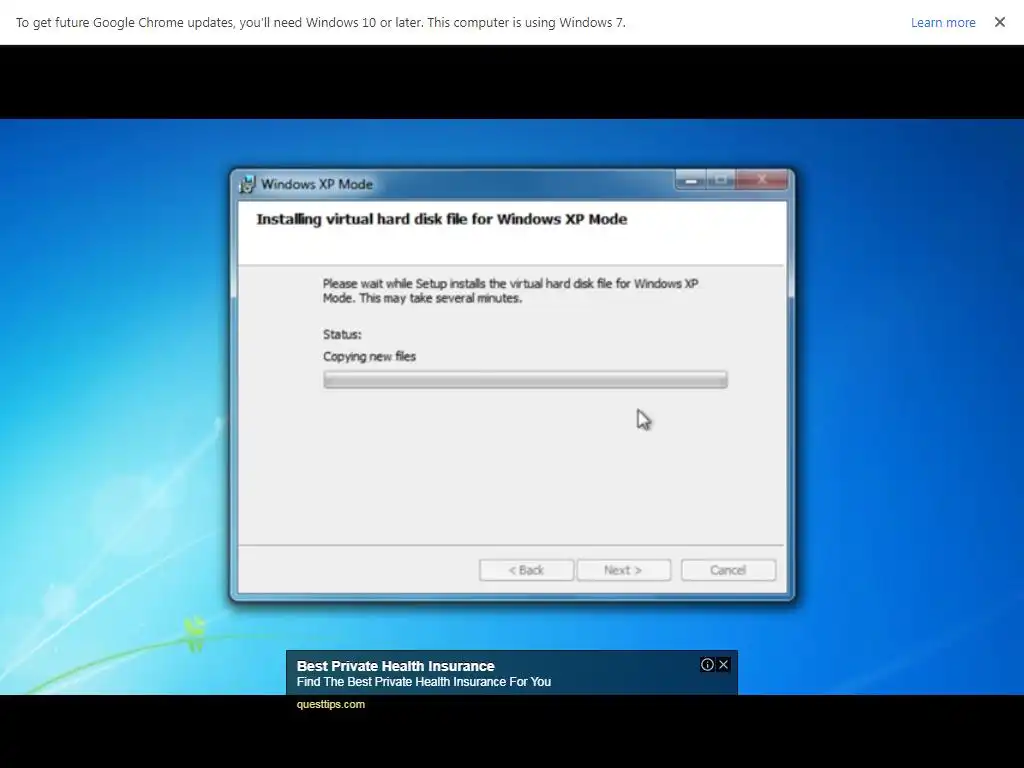The image size is (1024, 768).
Task: Visit the questtips.com ad link
Action: click(x=330, y=704)
